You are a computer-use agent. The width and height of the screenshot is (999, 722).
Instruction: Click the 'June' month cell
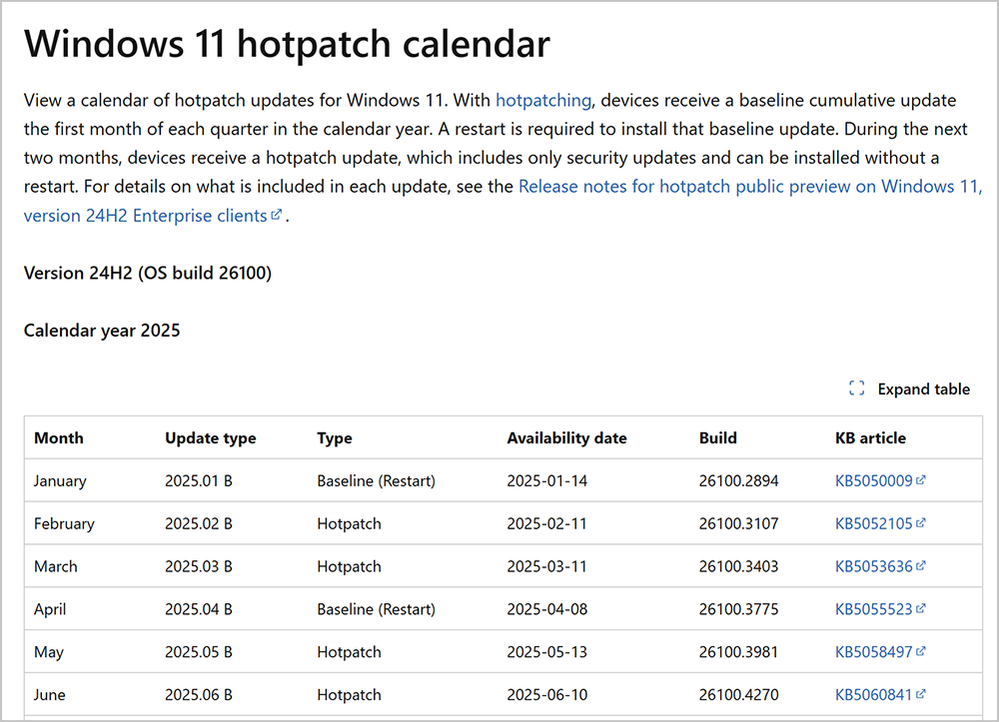coord(49,695)
